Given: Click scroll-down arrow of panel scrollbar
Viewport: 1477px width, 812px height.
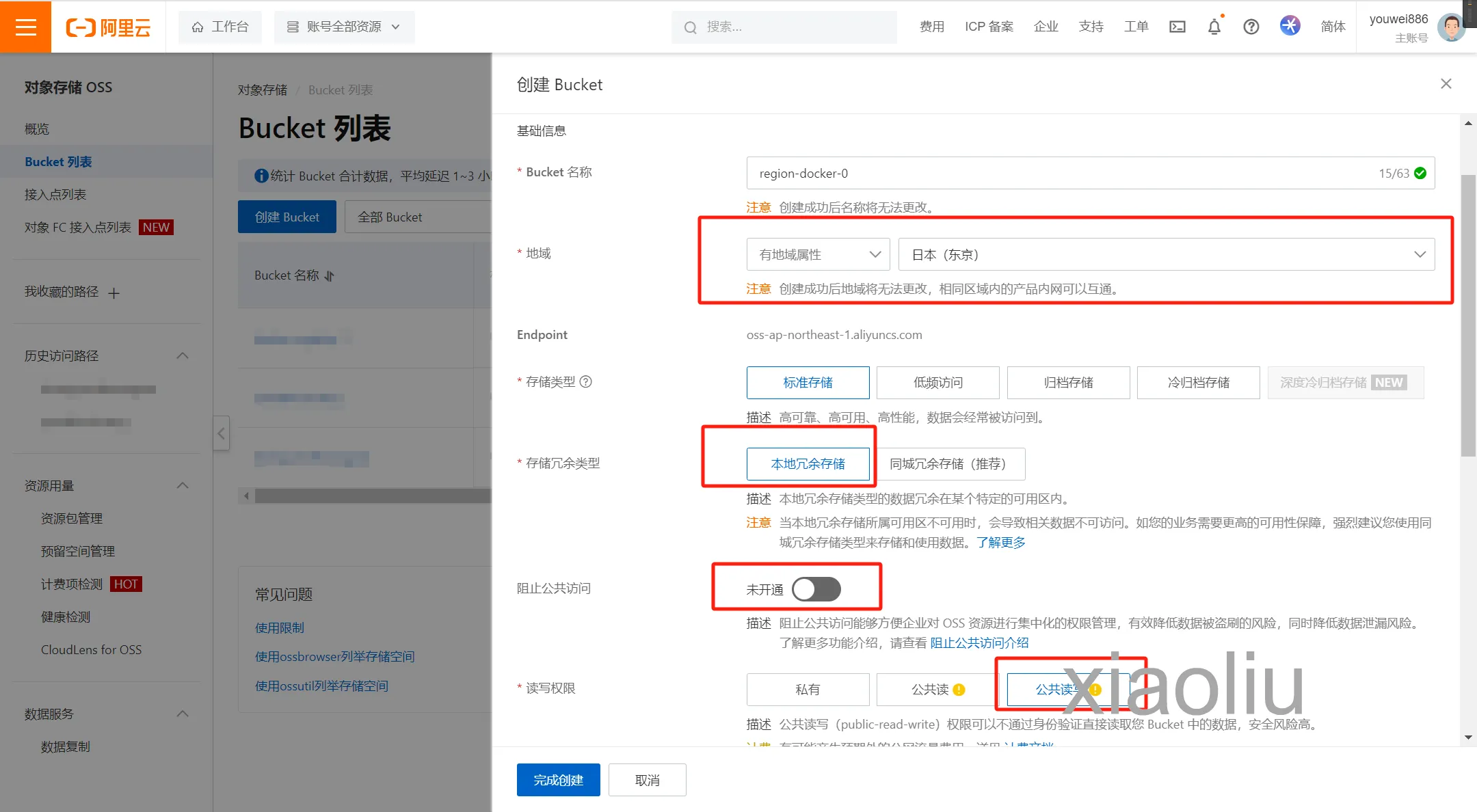Looking at the screenshot, I should coord(1467,737).
